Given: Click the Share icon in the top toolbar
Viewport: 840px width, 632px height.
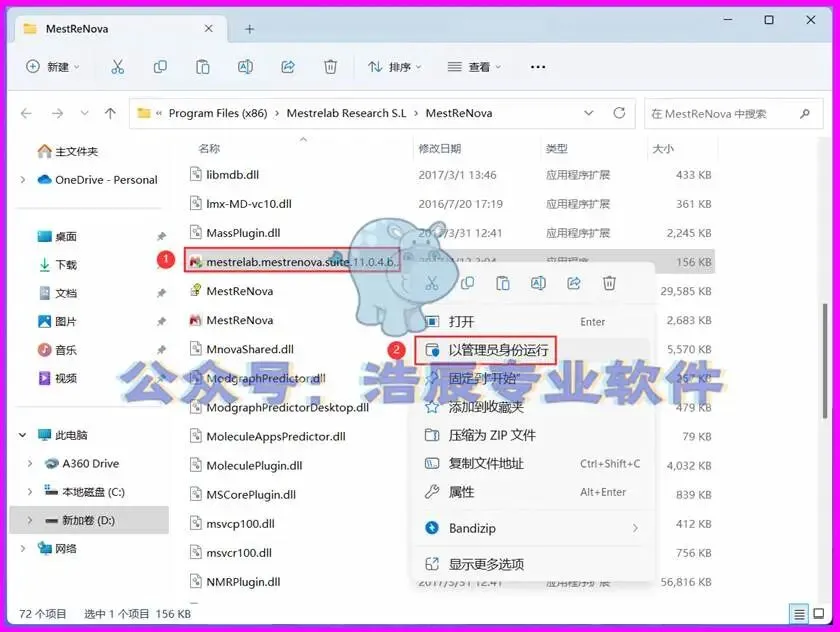Looking at the screenshot, I should (x=288, y=67).
